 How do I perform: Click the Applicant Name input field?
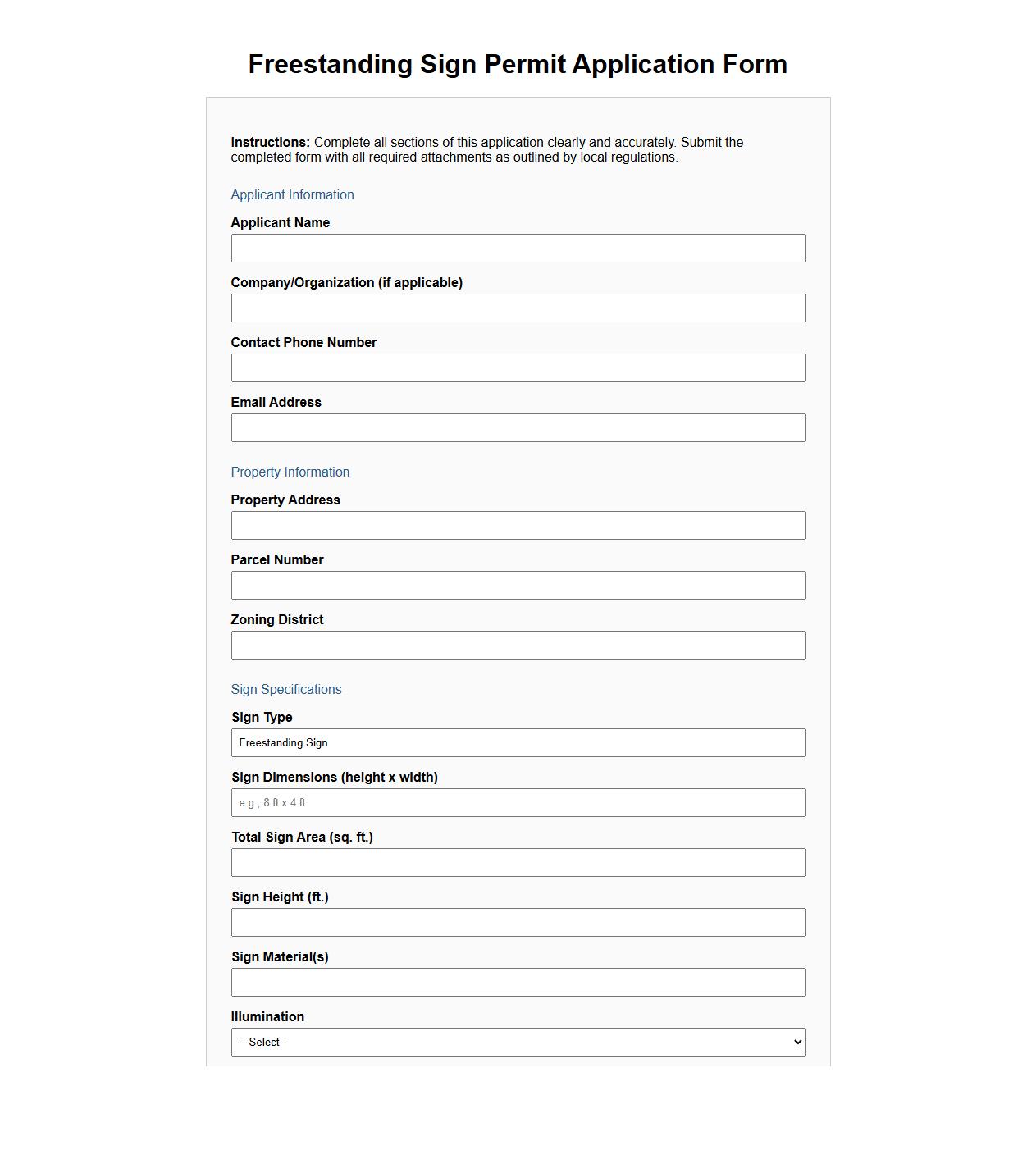[518, 248]
